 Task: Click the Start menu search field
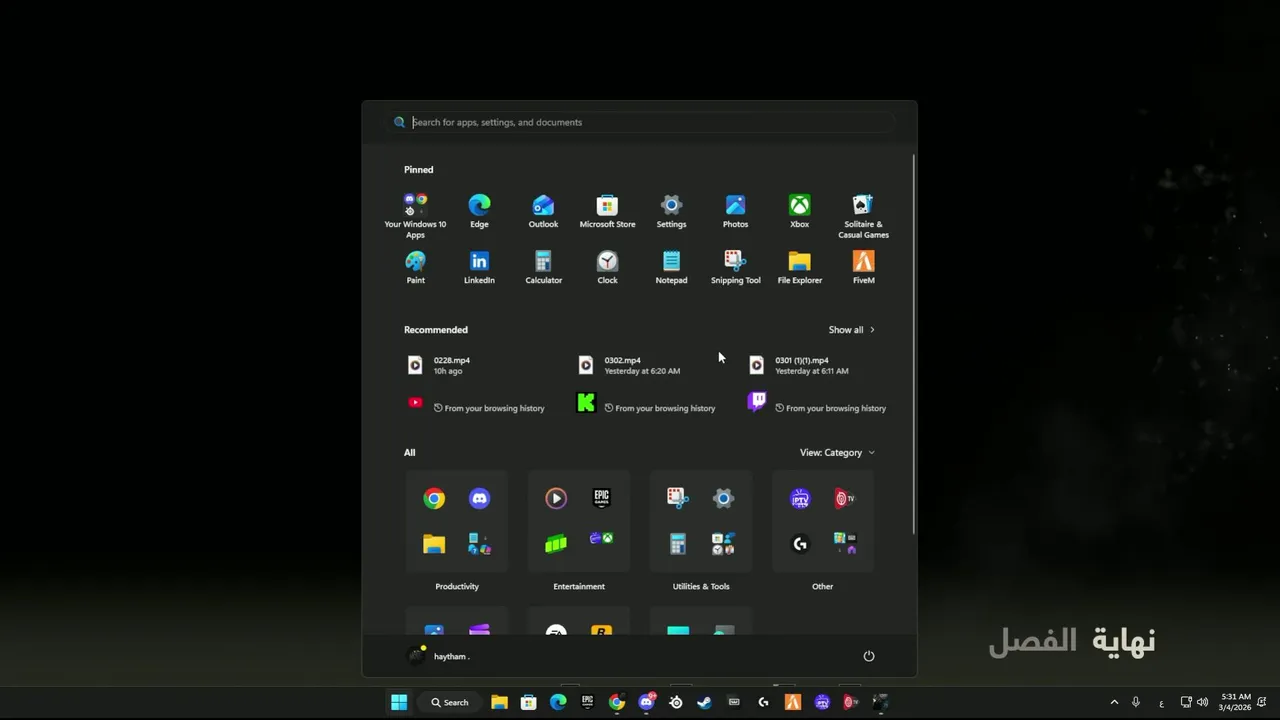pos(640,122)
